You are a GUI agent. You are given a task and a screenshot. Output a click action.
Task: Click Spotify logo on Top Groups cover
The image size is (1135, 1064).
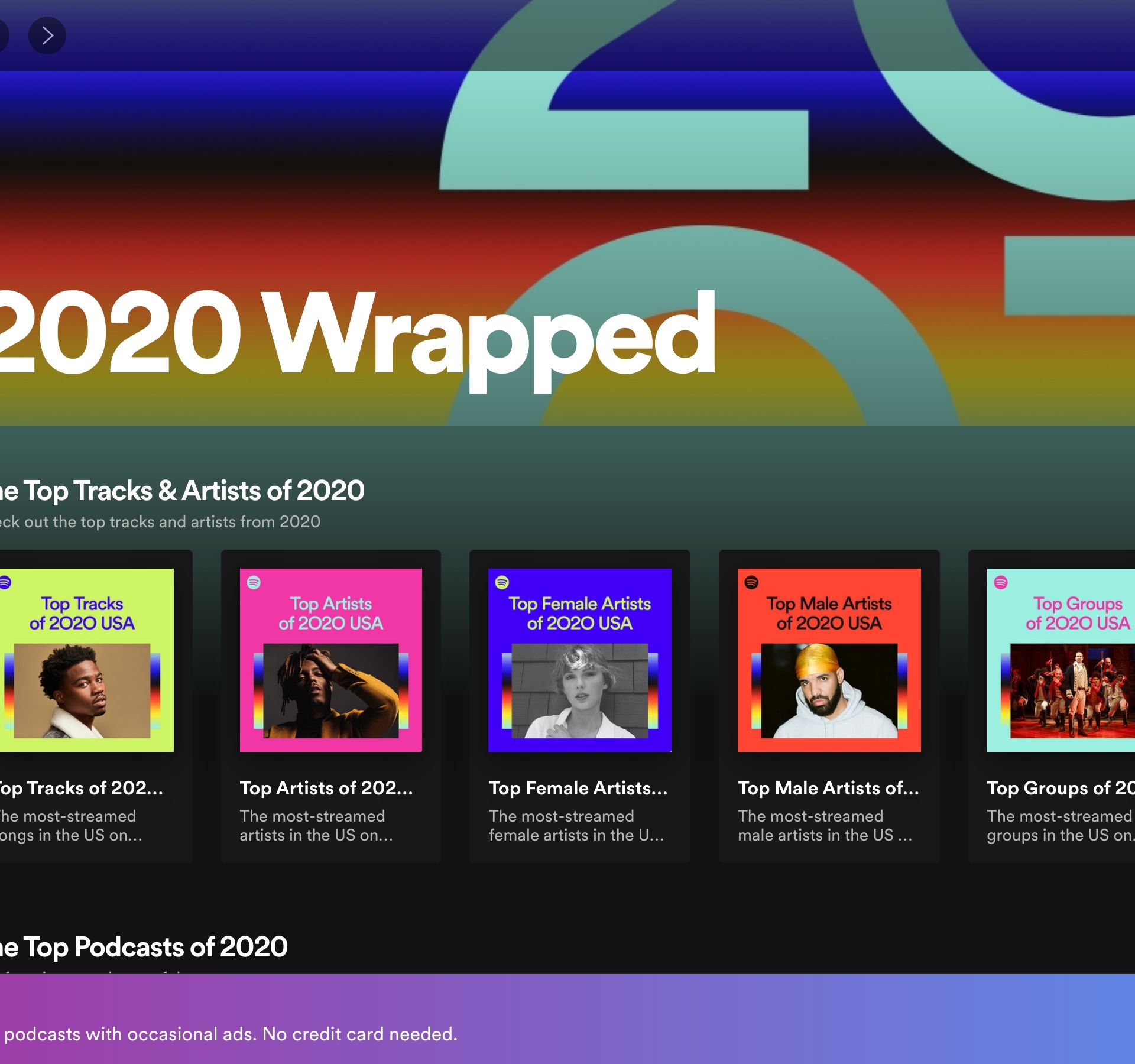pyautogui.click(x=1001, y=582)
